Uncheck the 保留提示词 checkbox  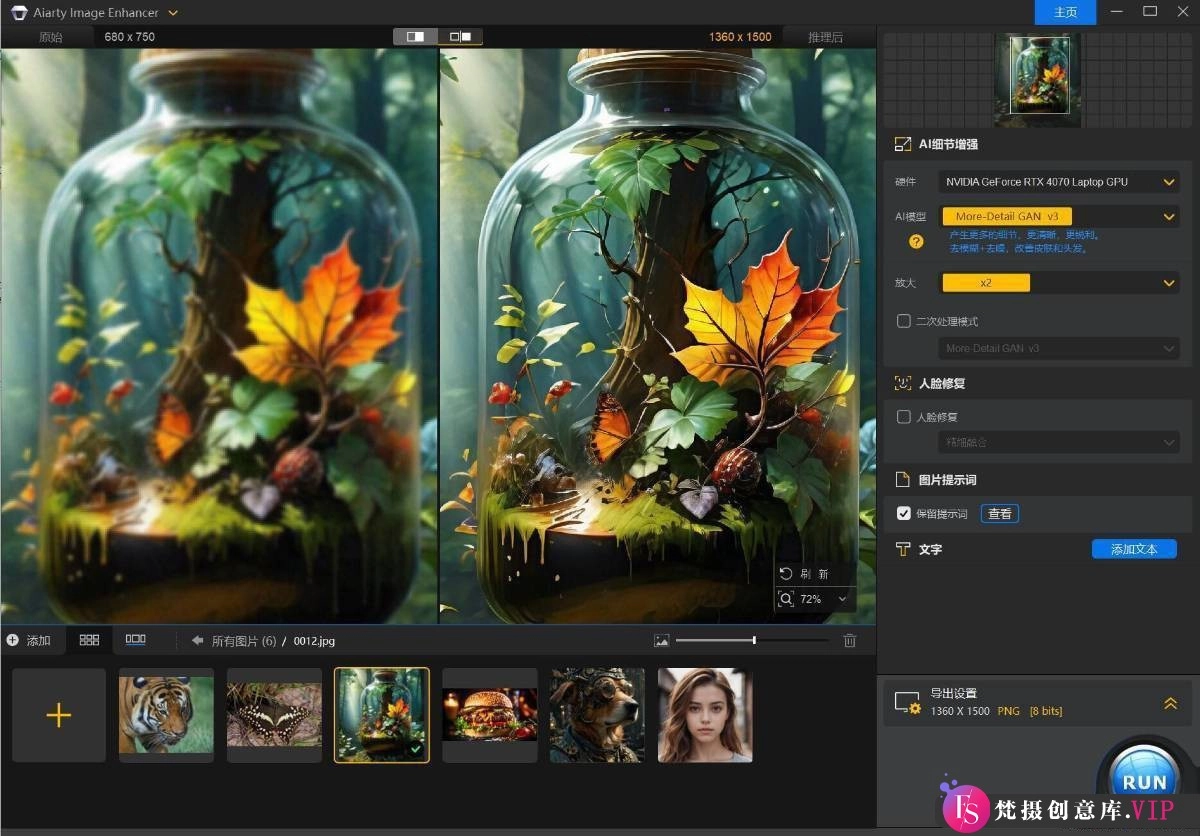click(904, 513)
